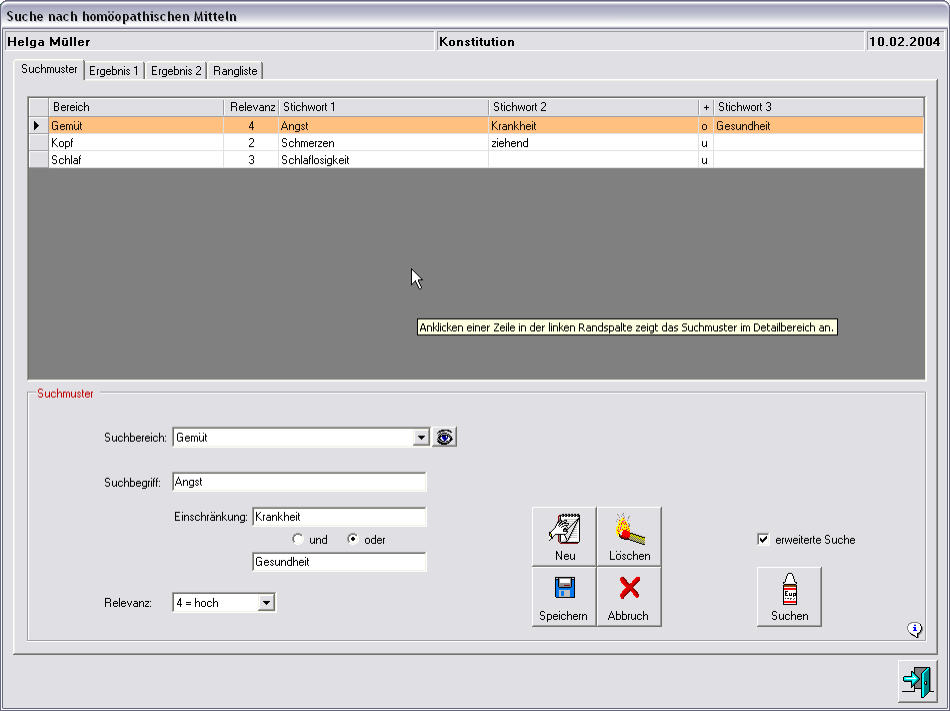Start search with the Suchen bottle icon
950x711 pixels.
789,596
